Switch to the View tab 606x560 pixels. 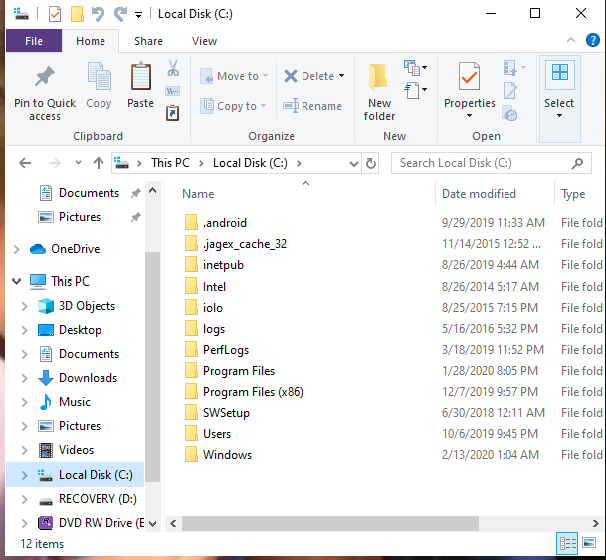(x=204, y=41)
